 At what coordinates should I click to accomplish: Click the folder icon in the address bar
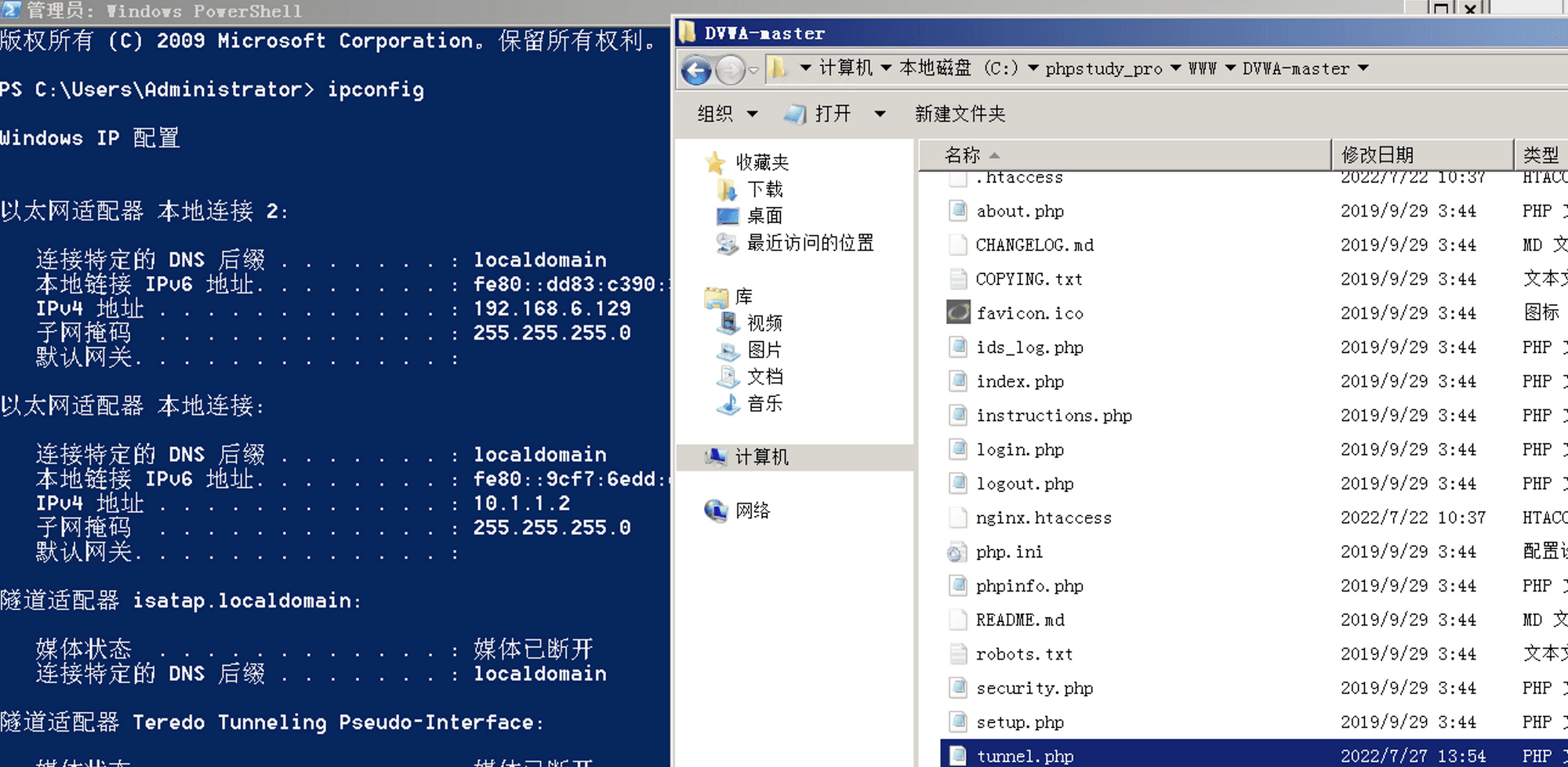coord(778,68)
